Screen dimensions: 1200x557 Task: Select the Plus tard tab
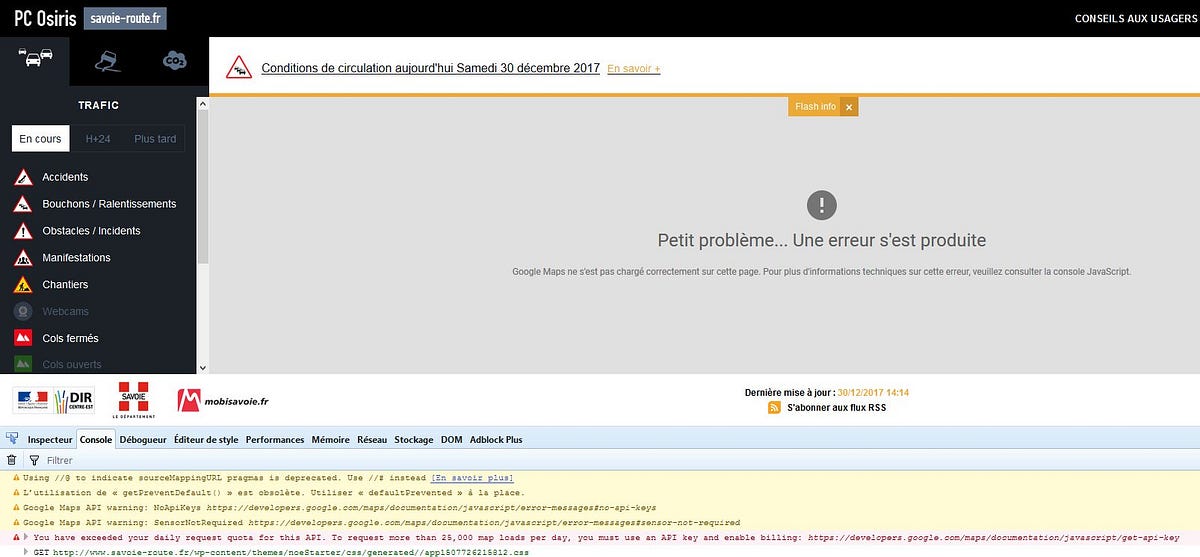[x=155, y=139]
